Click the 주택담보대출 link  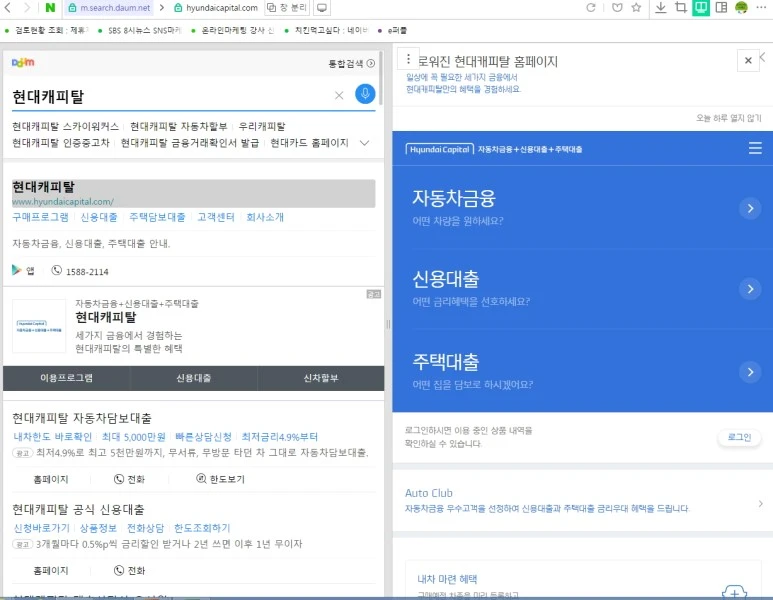(157, 217)
